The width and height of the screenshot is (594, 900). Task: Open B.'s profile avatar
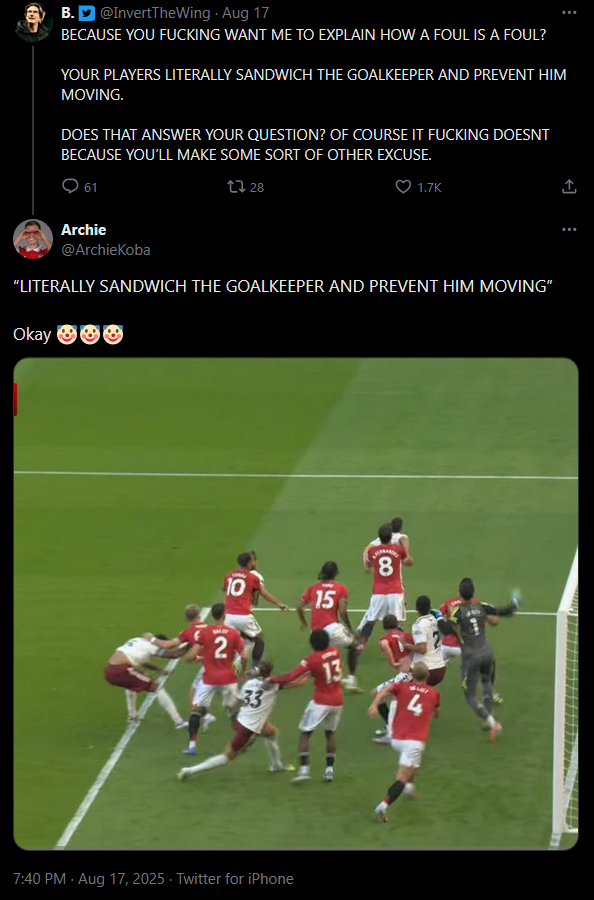click(x=34, y=22)
